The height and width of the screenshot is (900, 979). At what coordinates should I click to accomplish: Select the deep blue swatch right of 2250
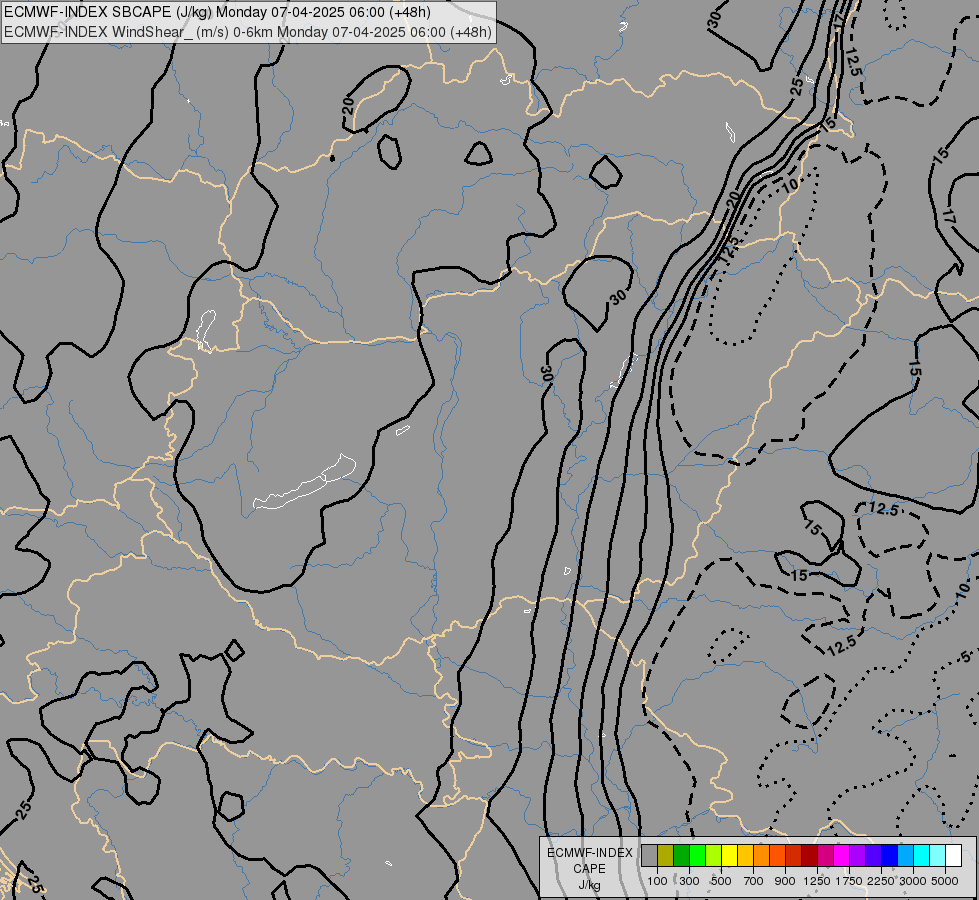point(889,856)
